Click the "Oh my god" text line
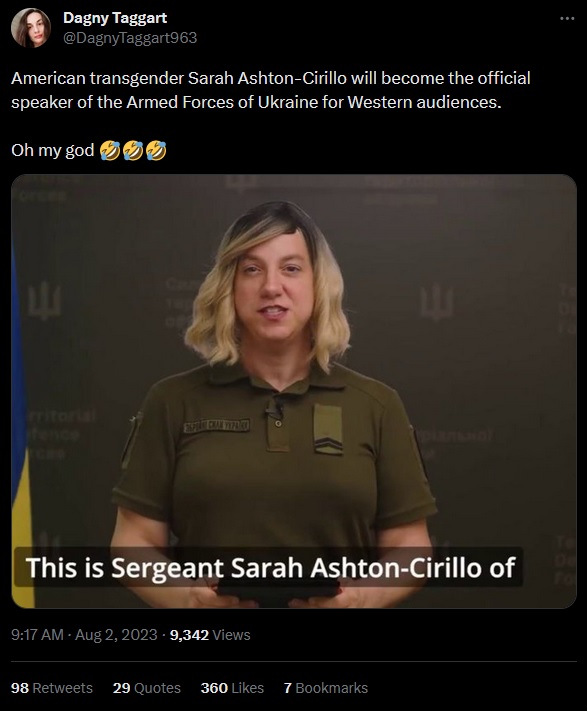The width and height of the screenshot is (587, 711). 53,150
